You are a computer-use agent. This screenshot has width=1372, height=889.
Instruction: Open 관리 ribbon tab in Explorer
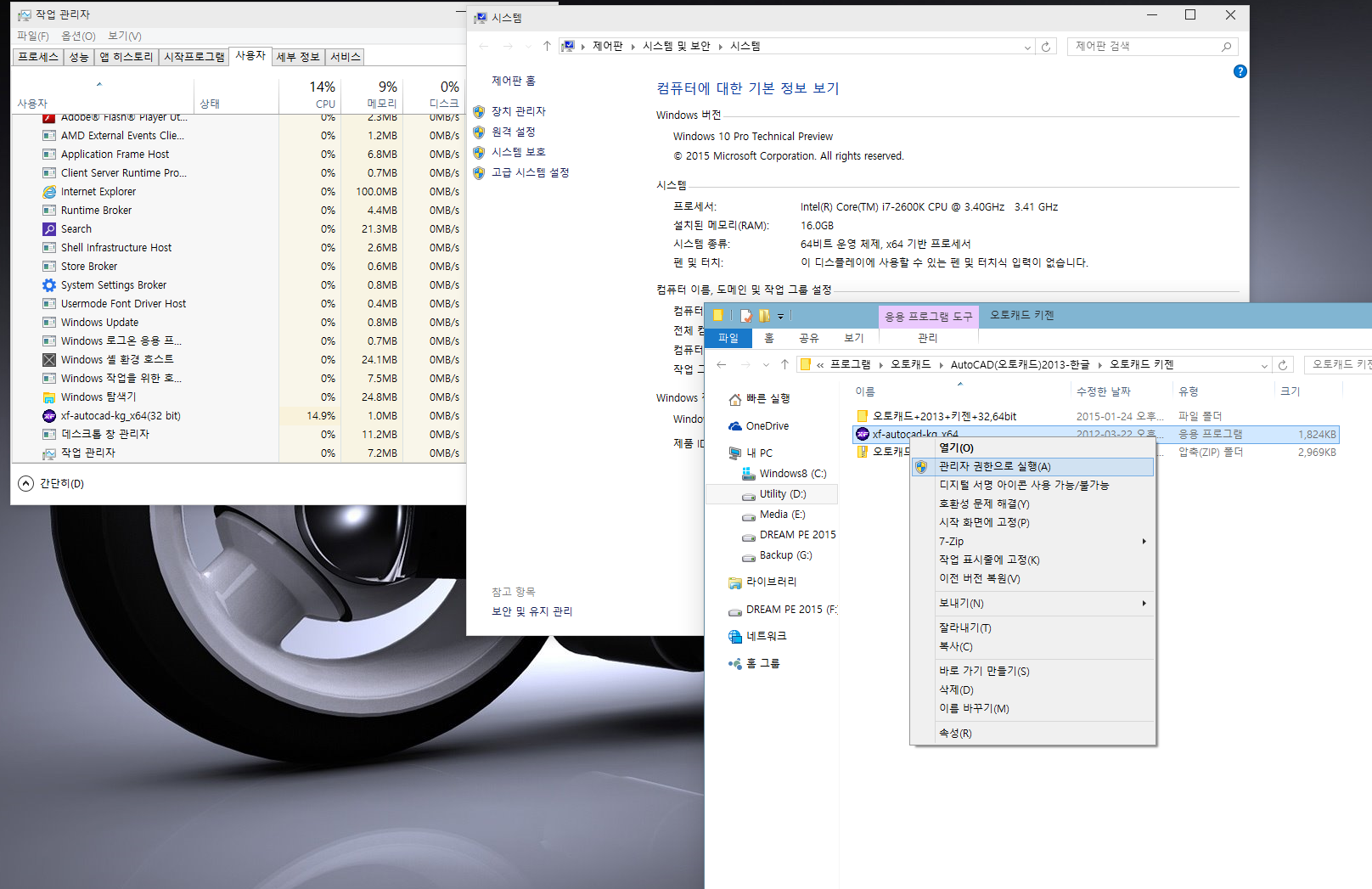[928, 338]
